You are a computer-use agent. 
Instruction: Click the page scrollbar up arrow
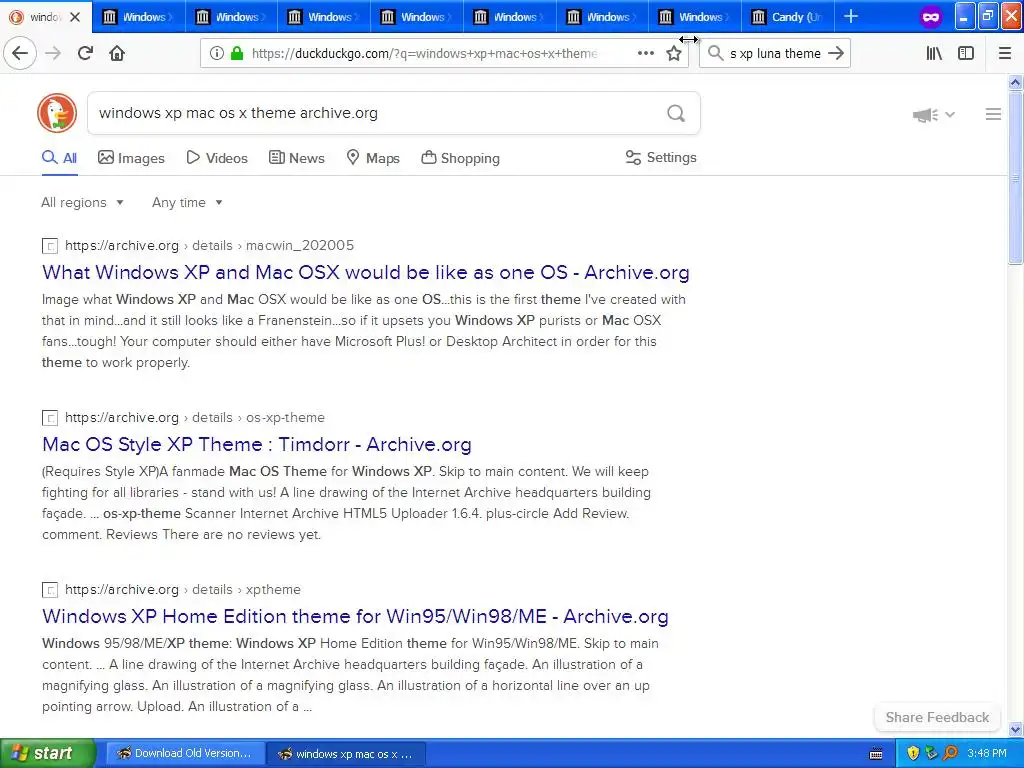[x=1015, y=82]
